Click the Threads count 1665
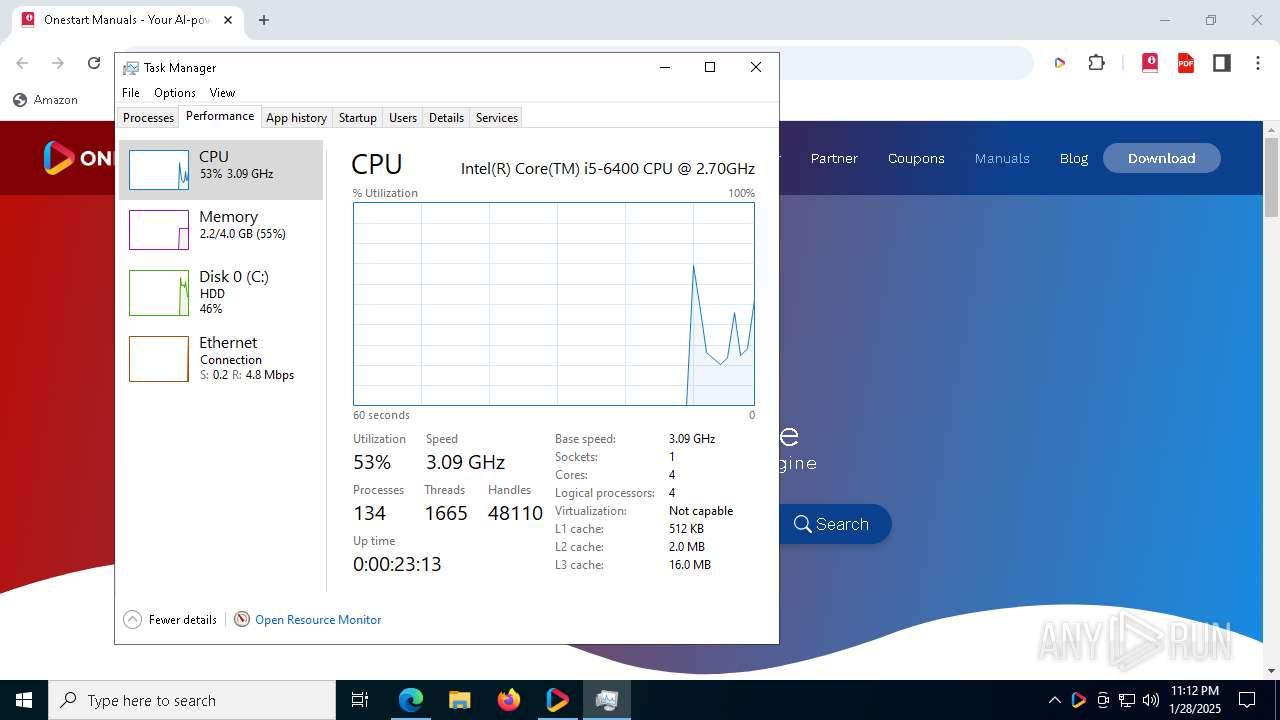 [x=446, y=513]
